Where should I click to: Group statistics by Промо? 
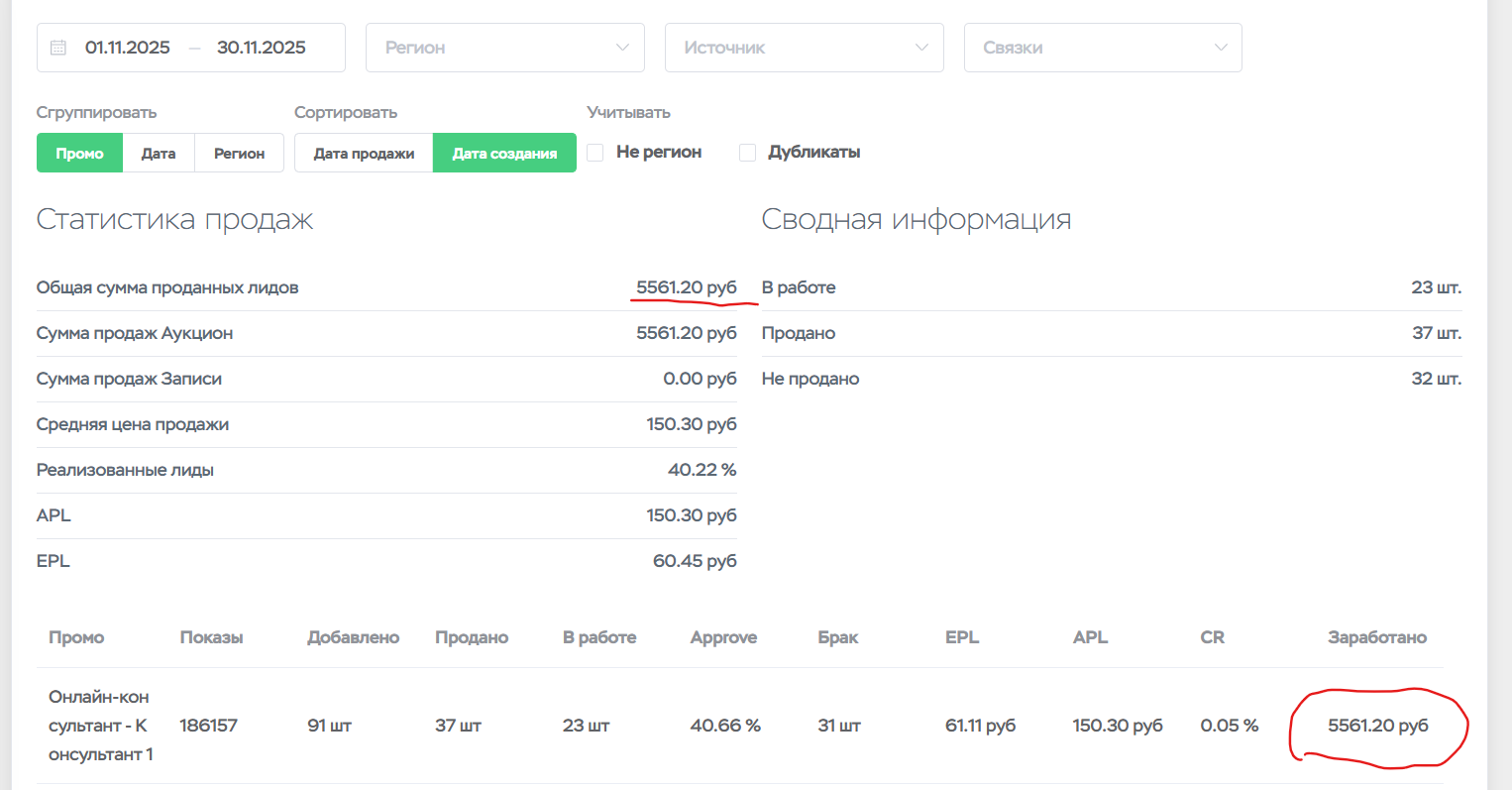pyautogui.click(x=79, y=153)
